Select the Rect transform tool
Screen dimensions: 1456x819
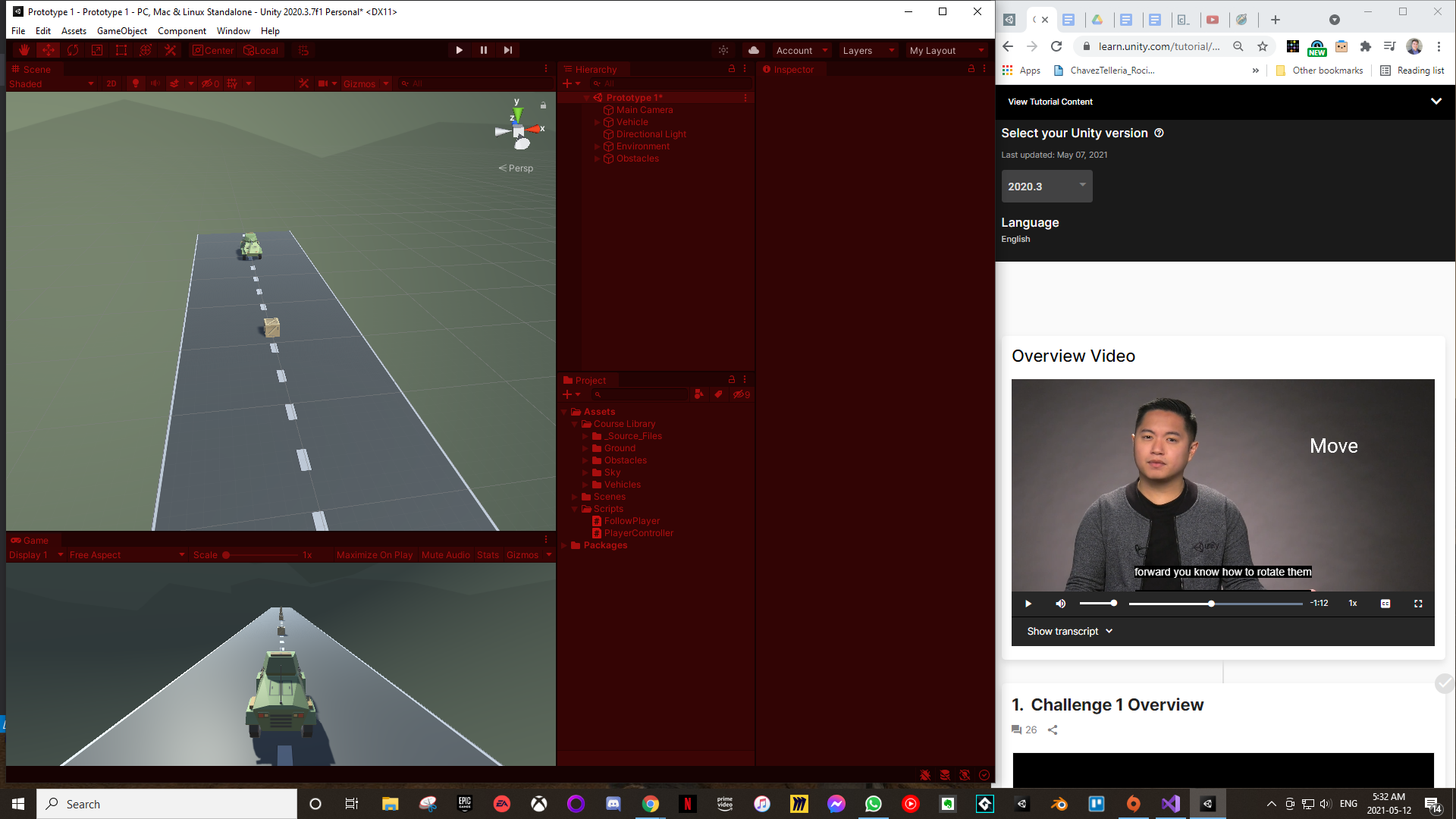click(121, 50)
